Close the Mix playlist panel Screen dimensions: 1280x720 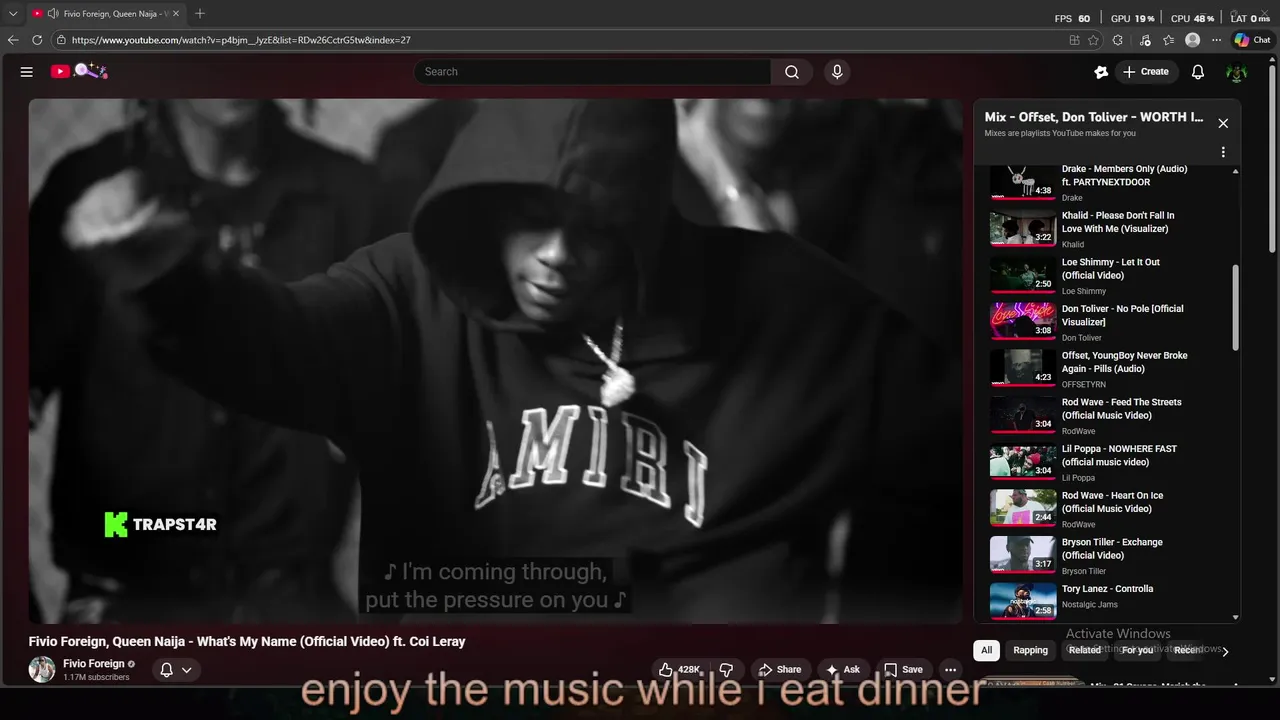[x=1223, y=123]
